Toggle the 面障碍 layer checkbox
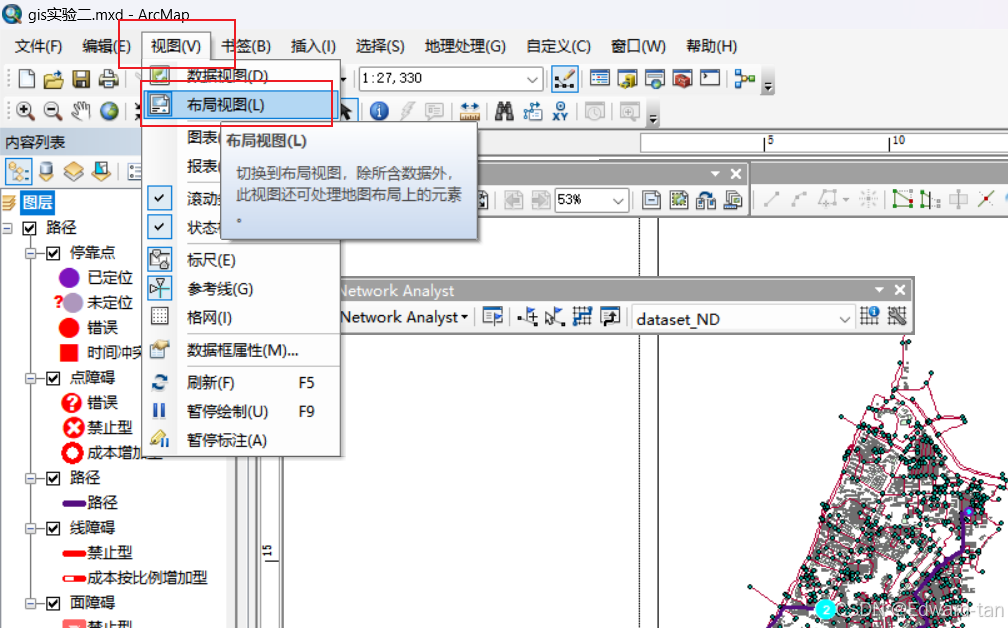The image size is (1008, 628). pyautogui.click(x=53, y=603)
